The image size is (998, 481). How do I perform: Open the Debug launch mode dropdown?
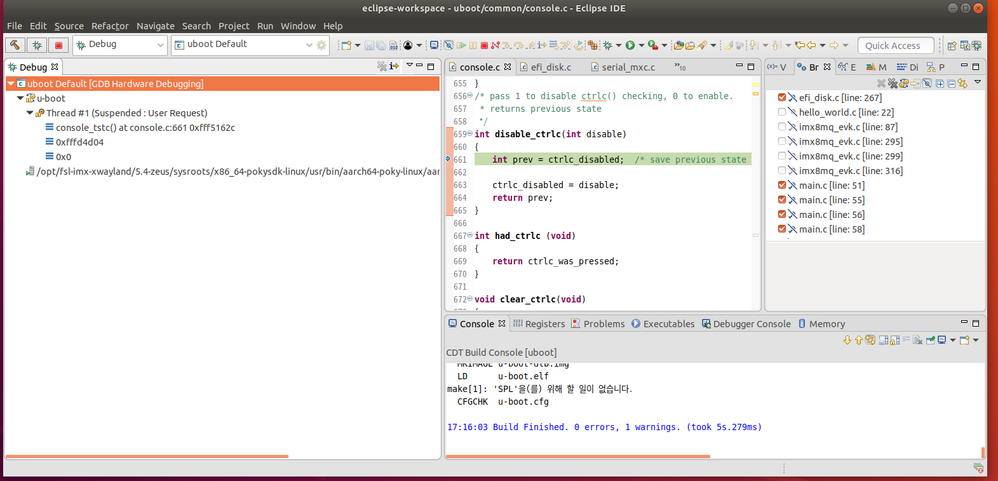[160, 45]
